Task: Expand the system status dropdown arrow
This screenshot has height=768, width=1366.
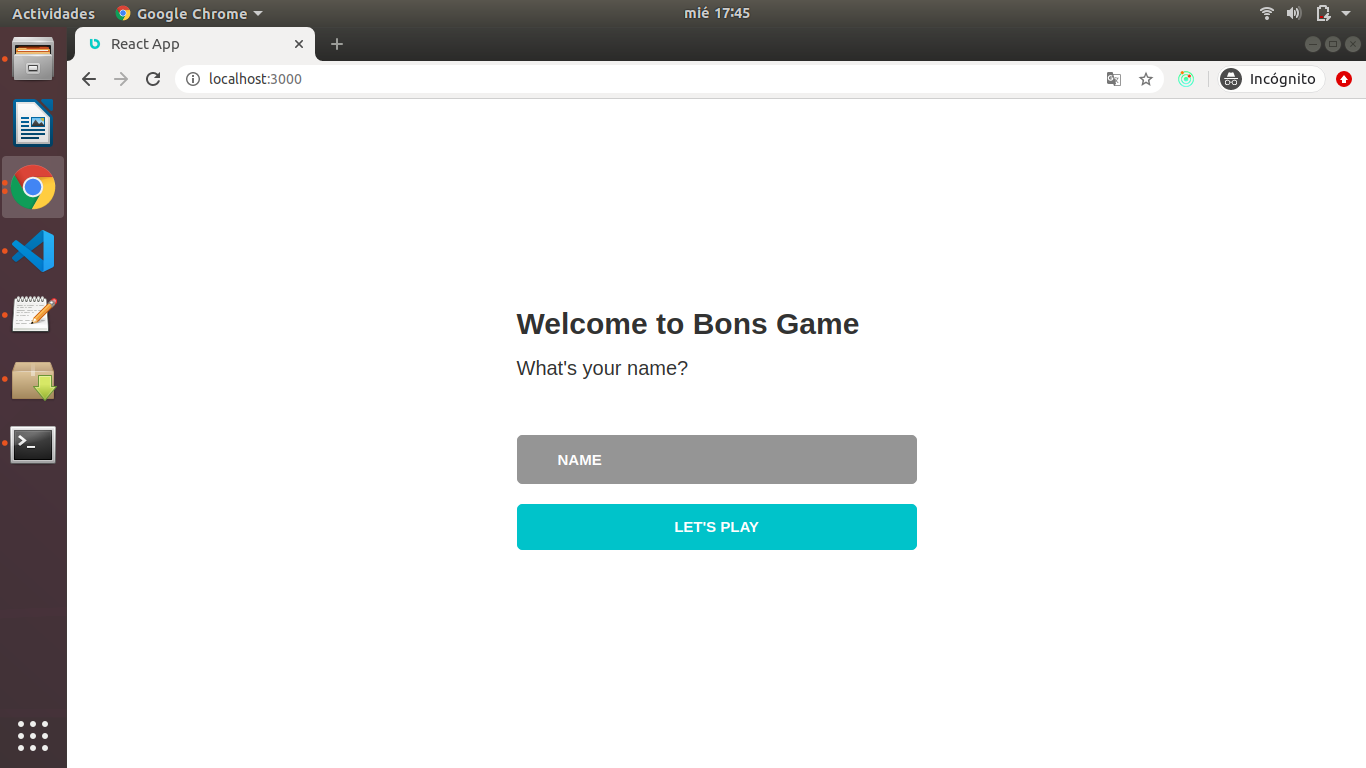Action: pyautogui.click(x=1344, y=13)
